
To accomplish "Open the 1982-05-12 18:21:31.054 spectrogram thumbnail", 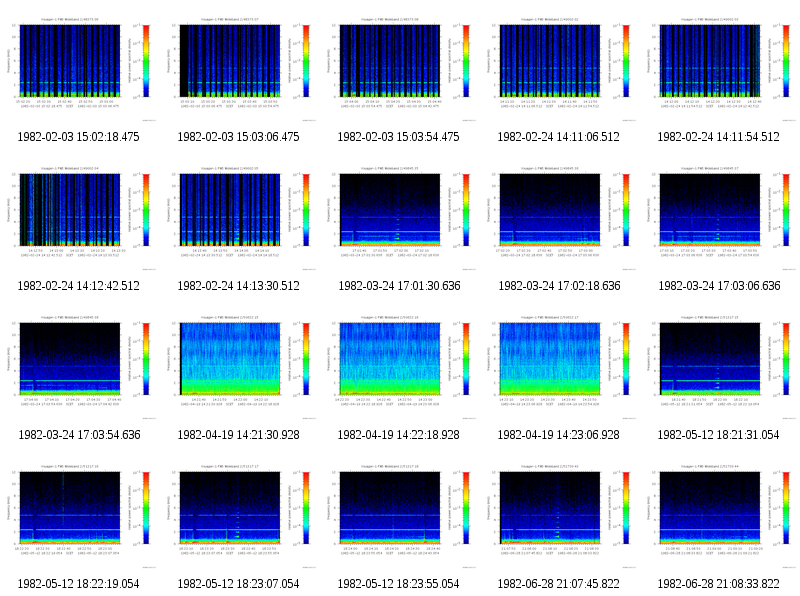I will tap(719, 366).
